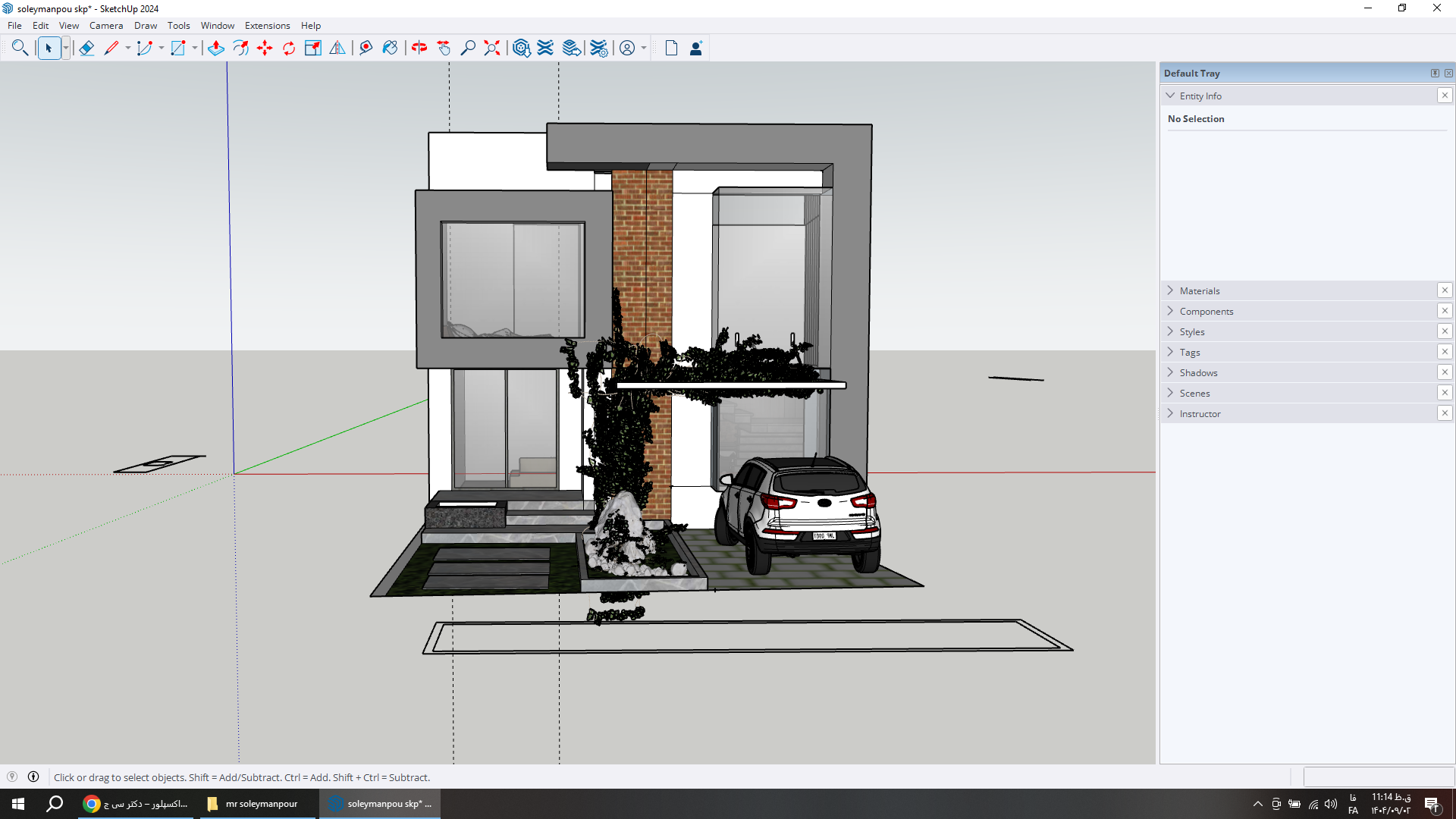Pick the Line pencil tool

pos(111,48)
